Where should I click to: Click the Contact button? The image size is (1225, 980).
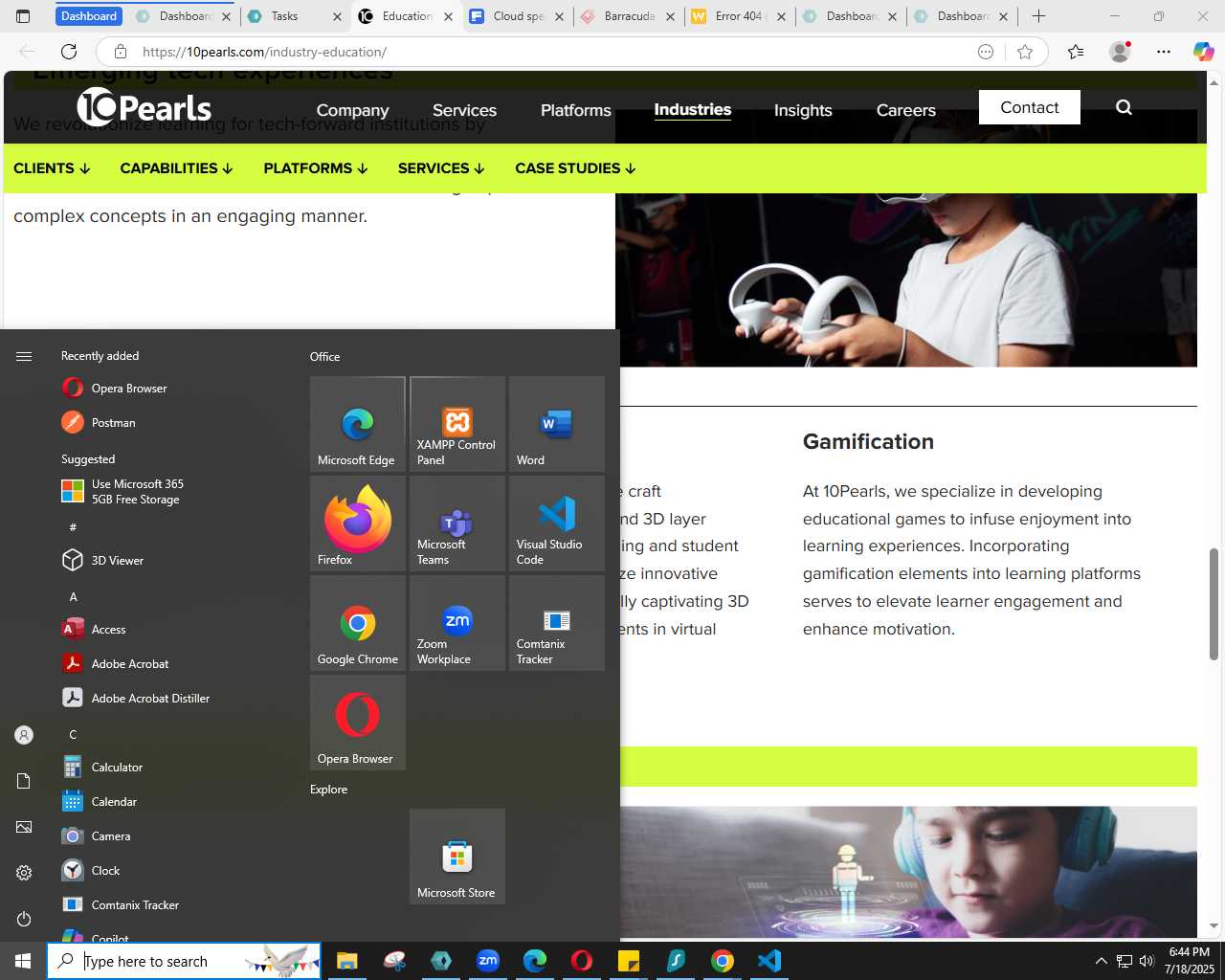[x=1030, y=107]
